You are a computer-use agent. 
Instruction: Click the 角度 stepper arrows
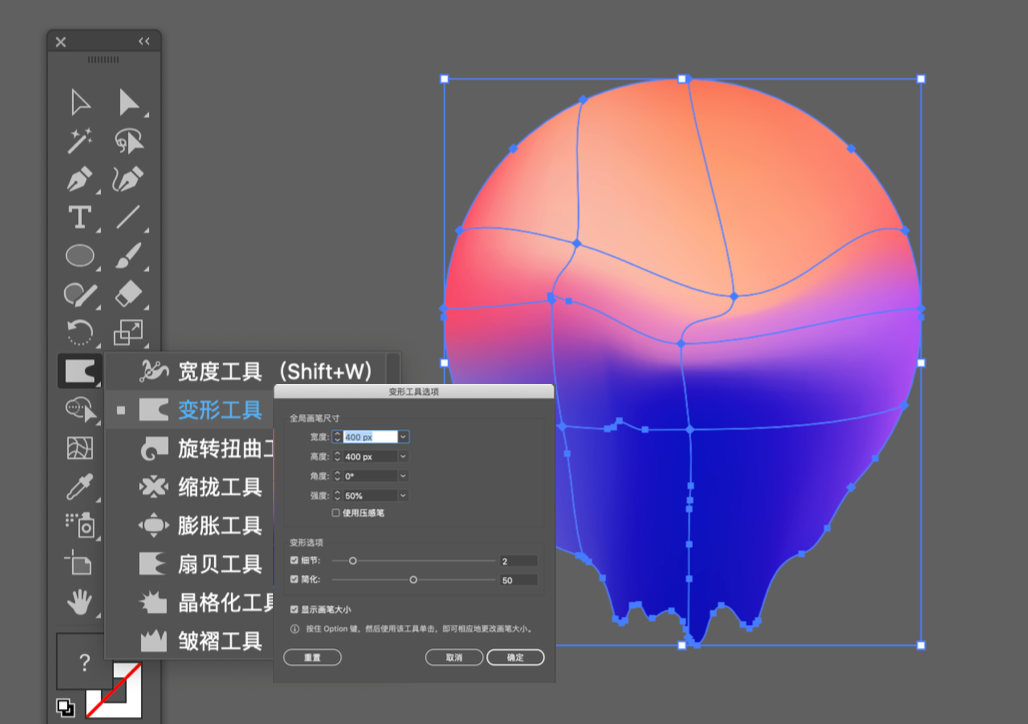pos(337,476)
